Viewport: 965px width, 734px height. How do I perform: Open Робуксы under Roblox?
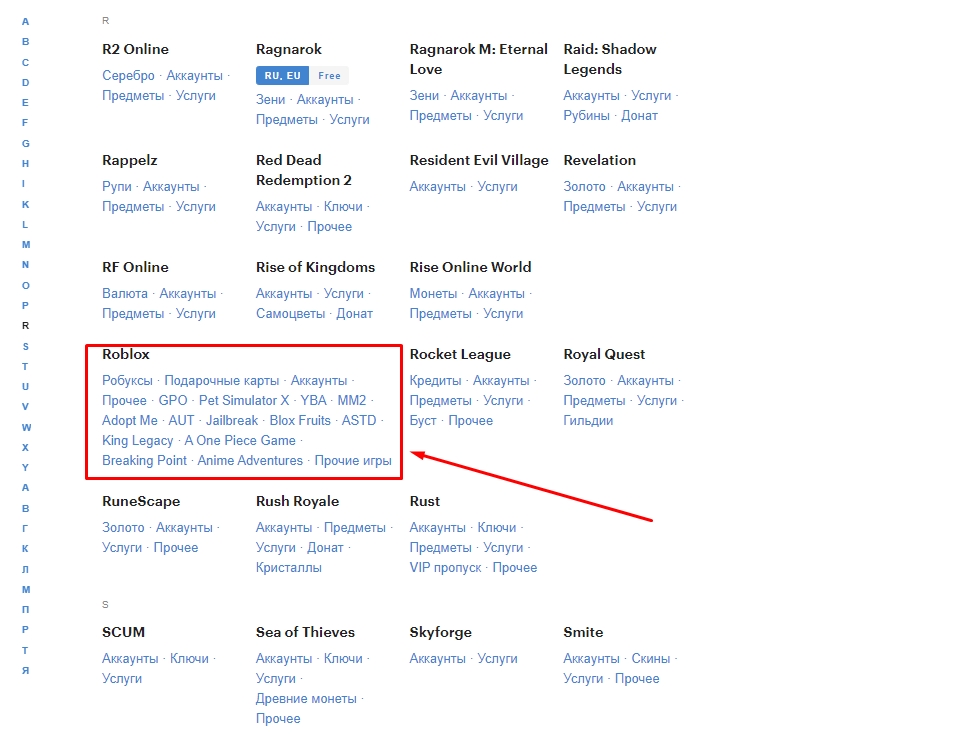point(127,380)
